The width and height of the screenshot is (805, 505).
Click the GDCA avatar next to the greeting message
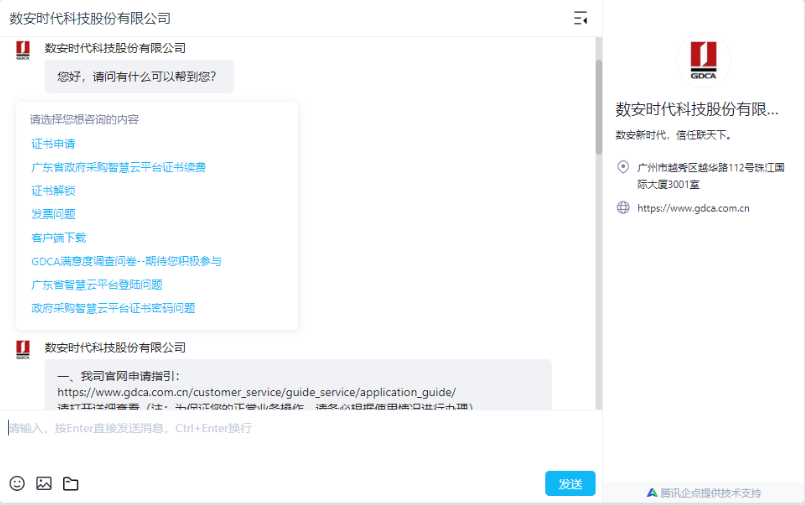click(x=23, y=50)
